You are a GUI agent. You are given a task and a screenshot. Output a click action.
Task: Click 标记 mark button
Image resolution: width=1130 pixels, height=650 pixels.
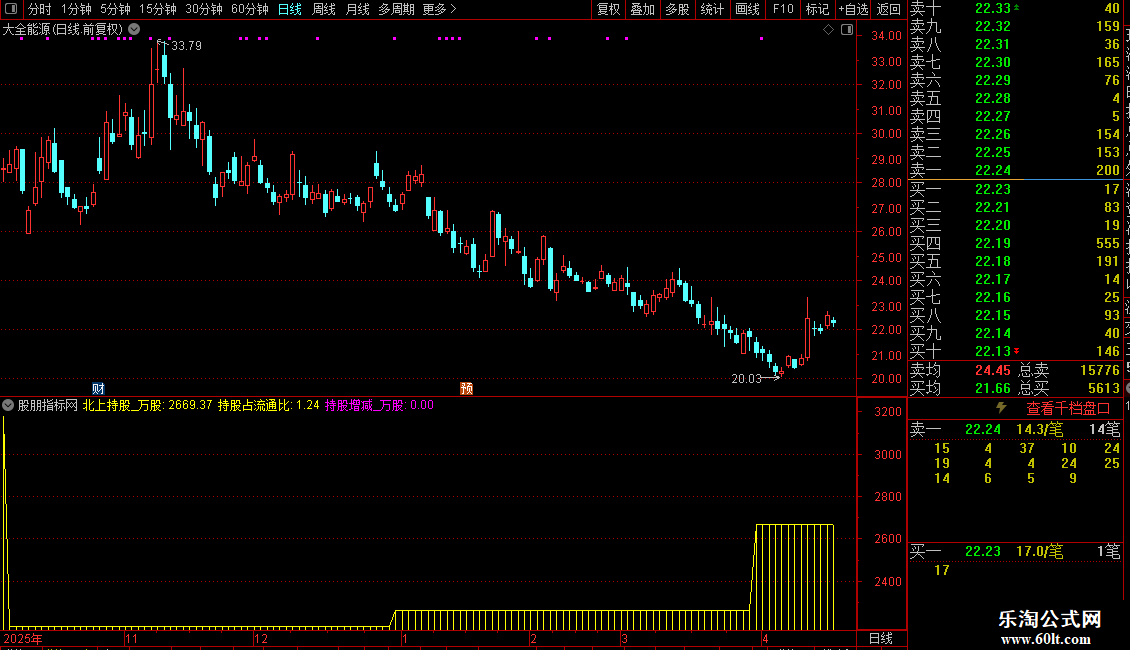[817, 9]
